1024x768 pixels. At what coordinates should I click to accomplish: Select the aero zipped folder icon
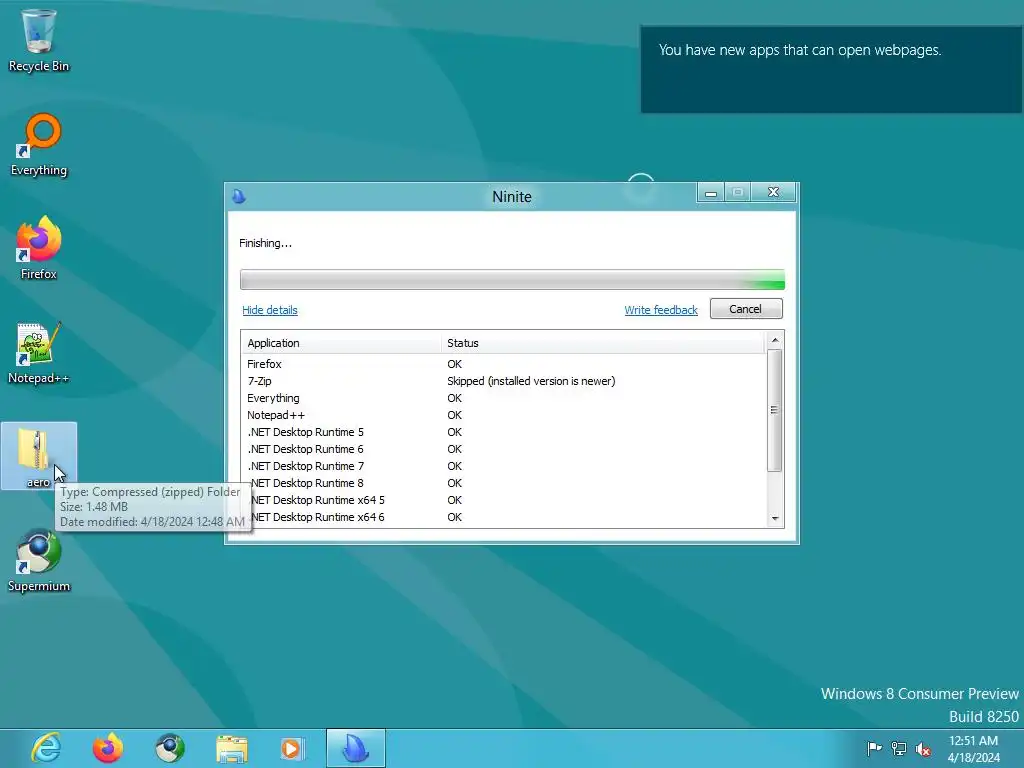[x=39, y=456]
